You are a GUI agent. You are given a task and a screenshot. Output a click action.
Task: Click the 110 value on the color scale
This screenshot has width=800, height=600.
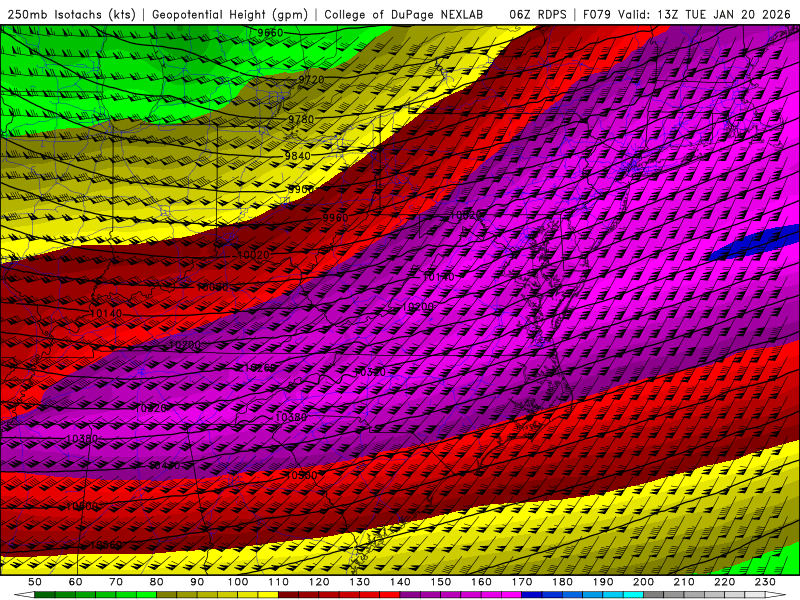pos(279,582)
